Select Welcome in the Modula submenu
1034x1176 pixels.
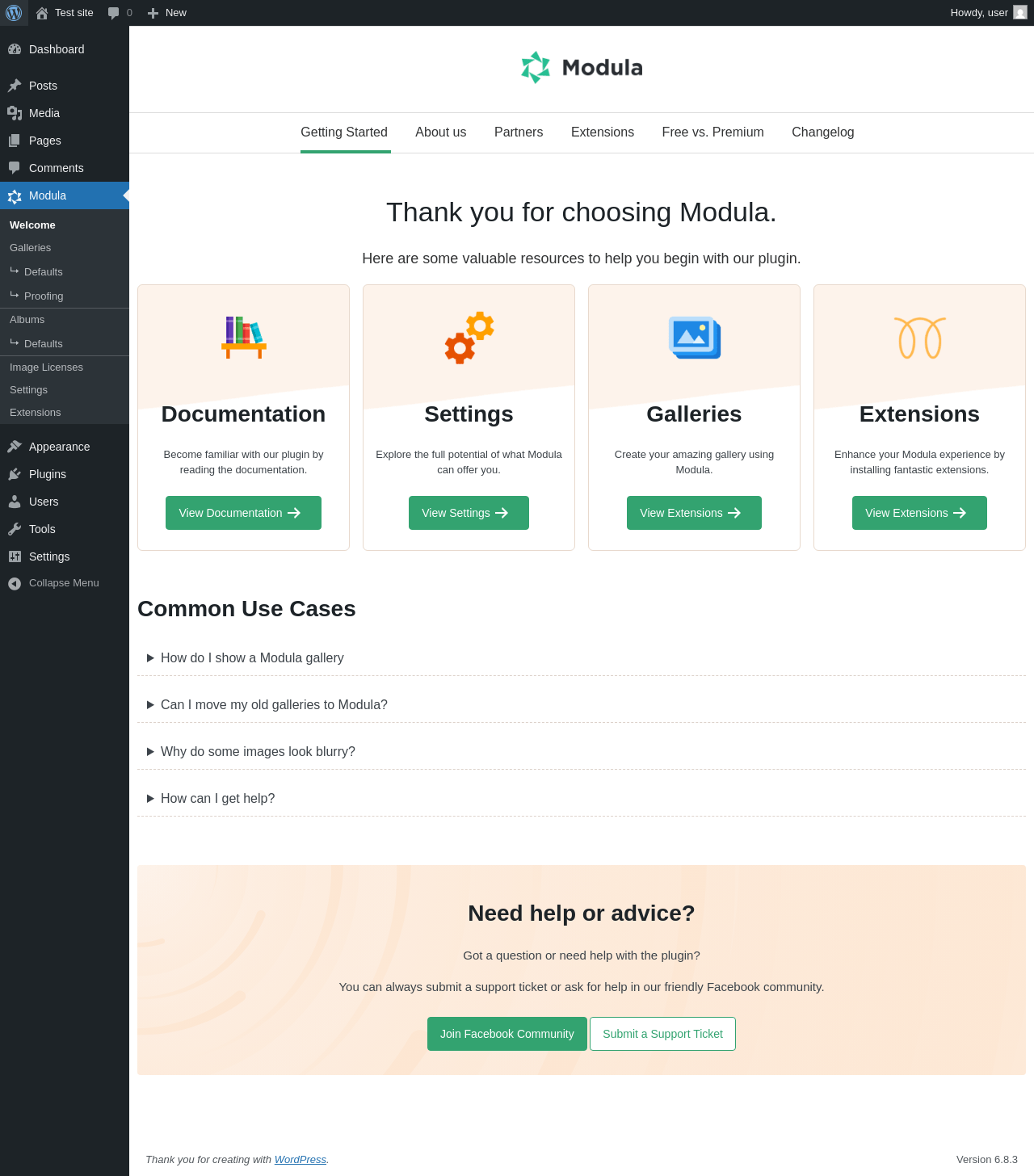65,225
